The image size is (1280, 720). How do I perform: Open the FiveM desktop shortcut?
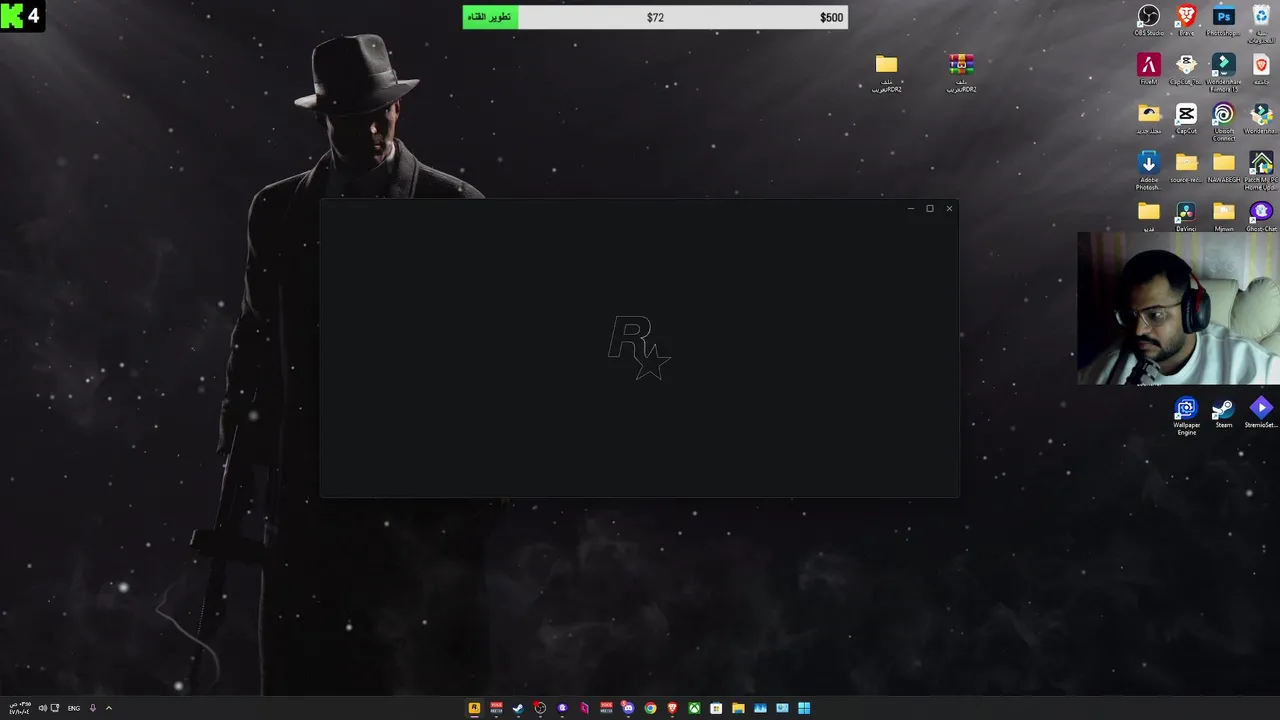point(1148,69)
